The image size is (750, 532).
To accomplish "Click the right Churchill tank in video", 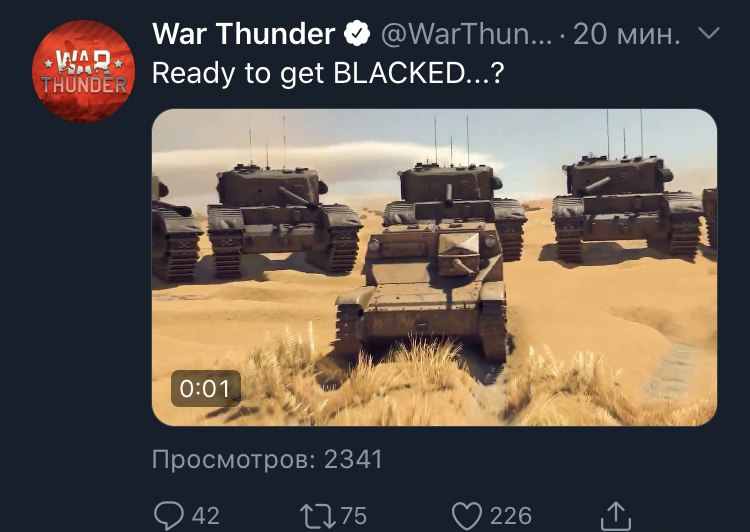I will tap(628, 207).
